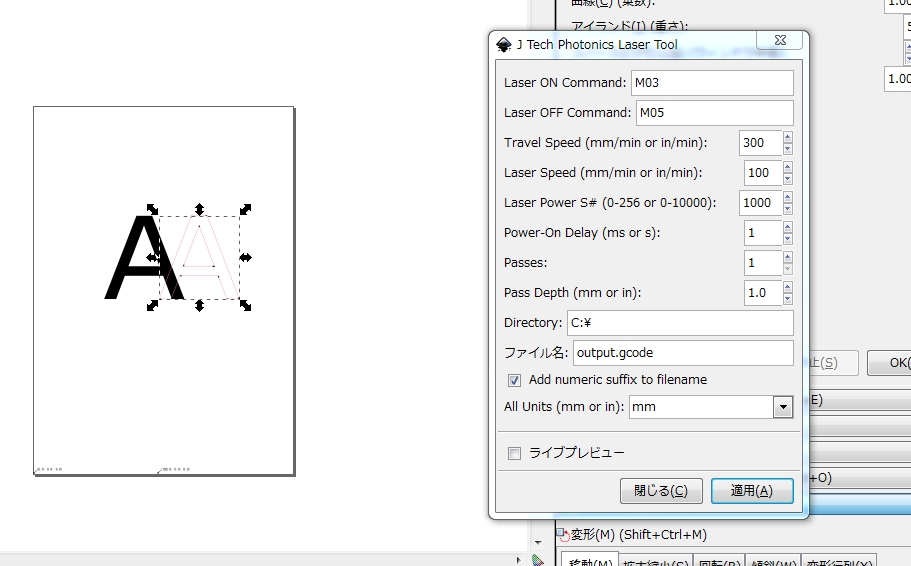Decrease Pass Depth with down arrow
The width and height of the screenshot is (911, 566).
[x=787, y=299]
